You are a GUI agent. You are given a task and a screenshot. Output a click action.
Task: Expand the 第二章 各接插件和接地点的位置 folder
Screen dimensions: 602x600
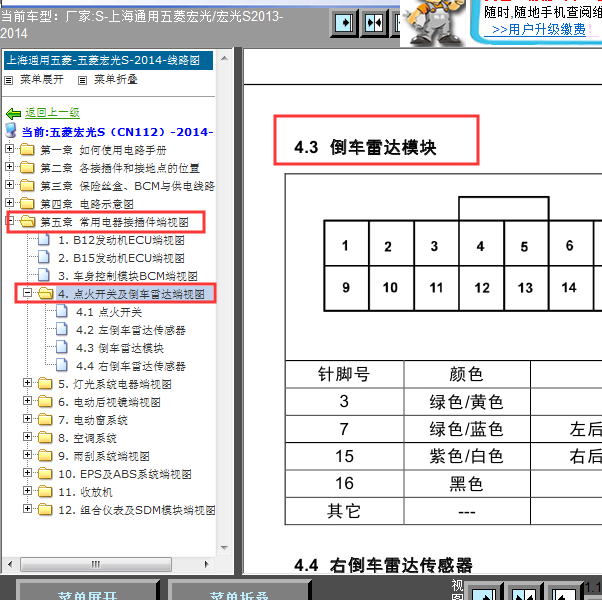point(10,167)
